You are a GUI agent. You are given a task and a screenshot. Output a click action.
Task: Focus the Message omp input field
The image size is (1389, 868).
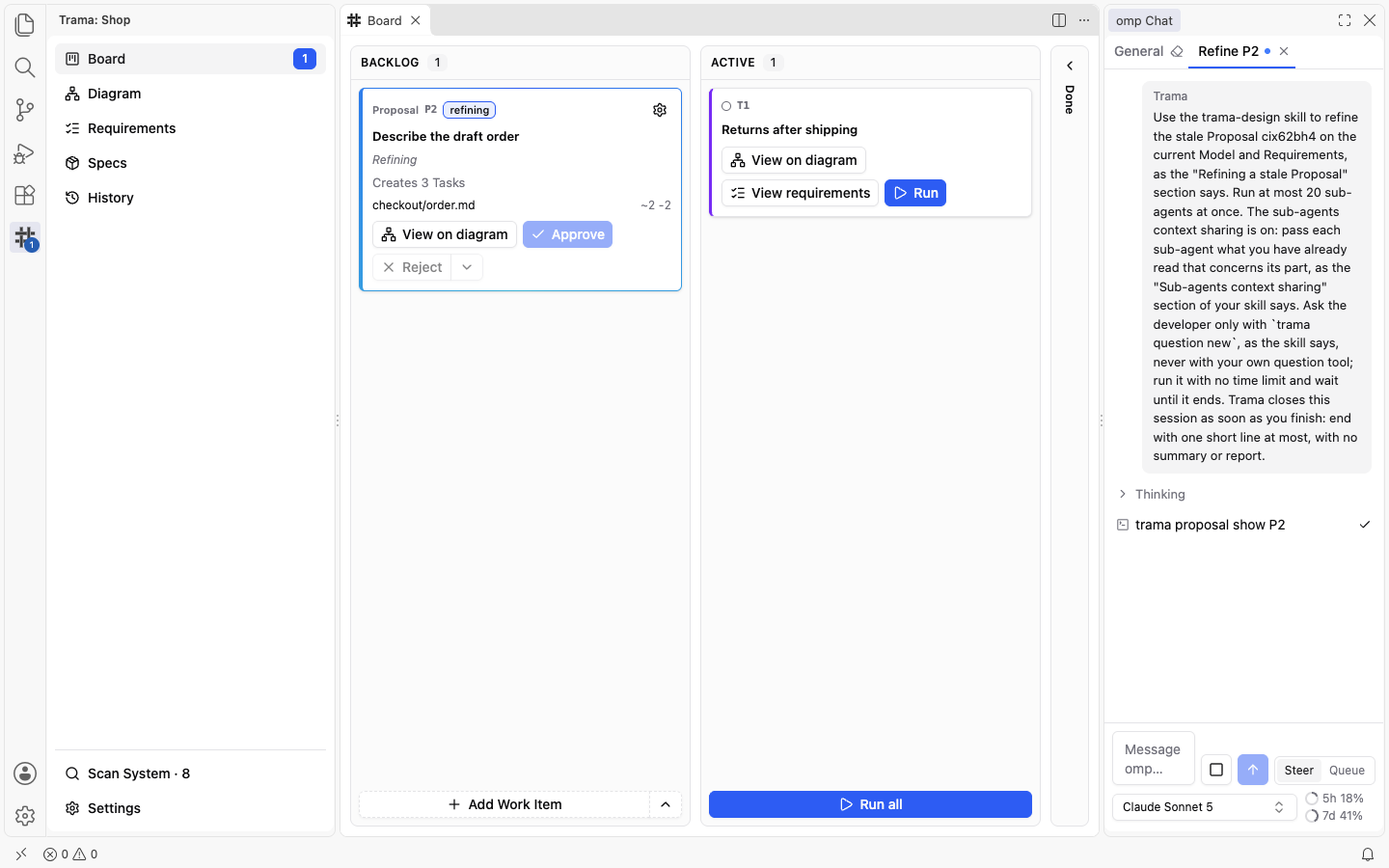pyautogui.click(x=1154, y=759)
